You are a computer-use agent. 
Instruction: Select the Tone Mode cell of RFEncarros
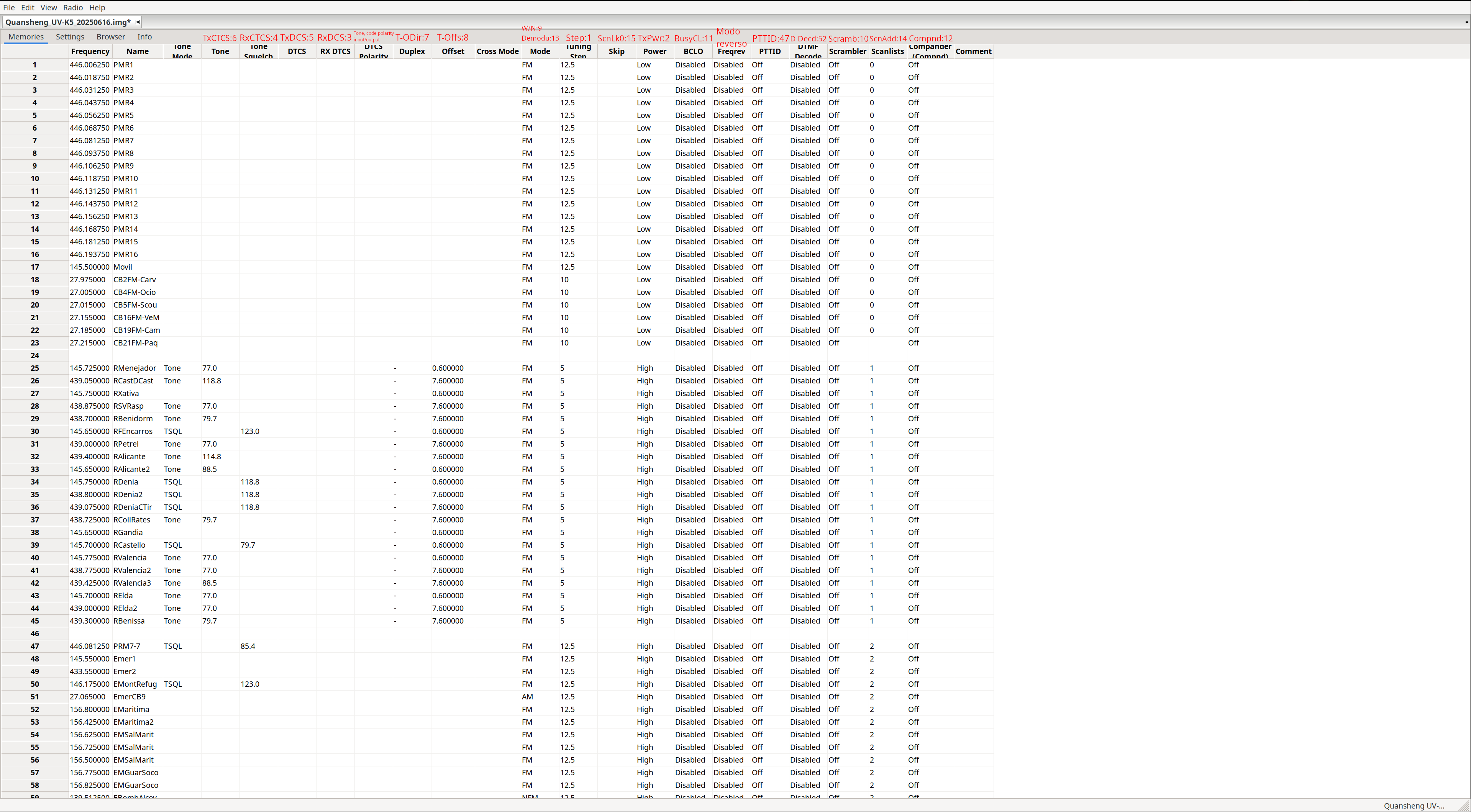tap(173, 431)
